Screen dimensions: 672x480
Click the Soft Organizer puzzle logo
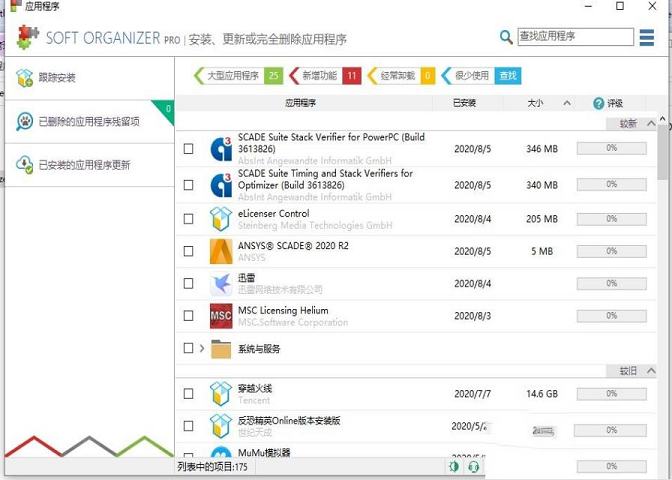click(24, 37)
